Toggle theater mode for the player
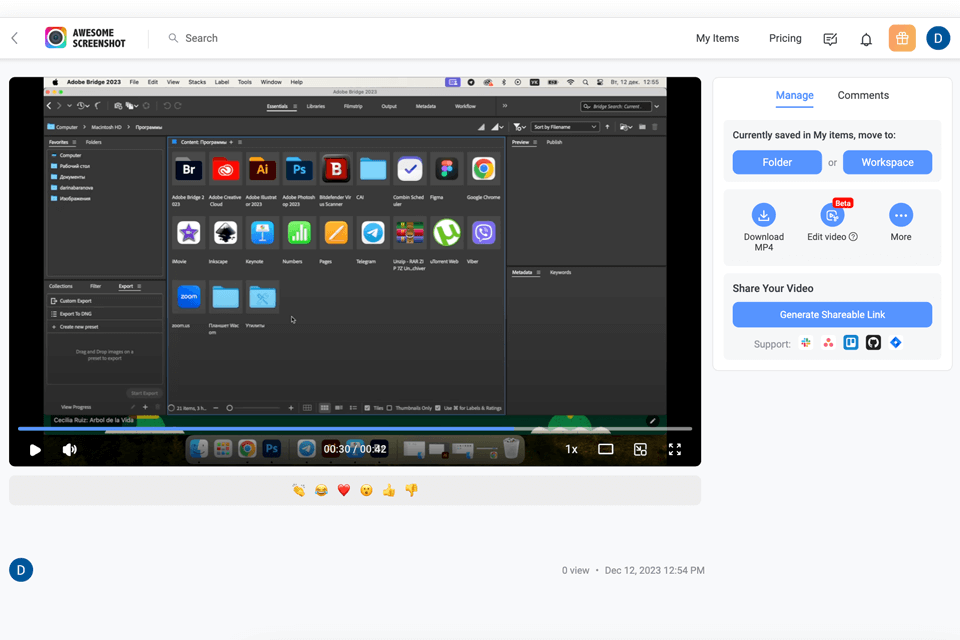 tap(606, 450)
